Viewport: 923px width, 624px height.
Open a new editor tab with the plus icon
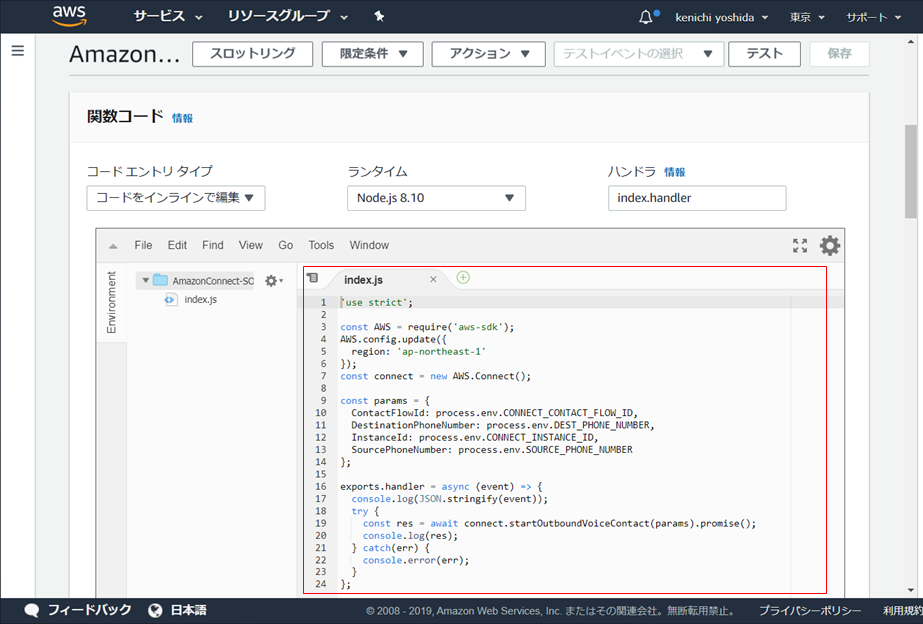click(x=462, y=277)
